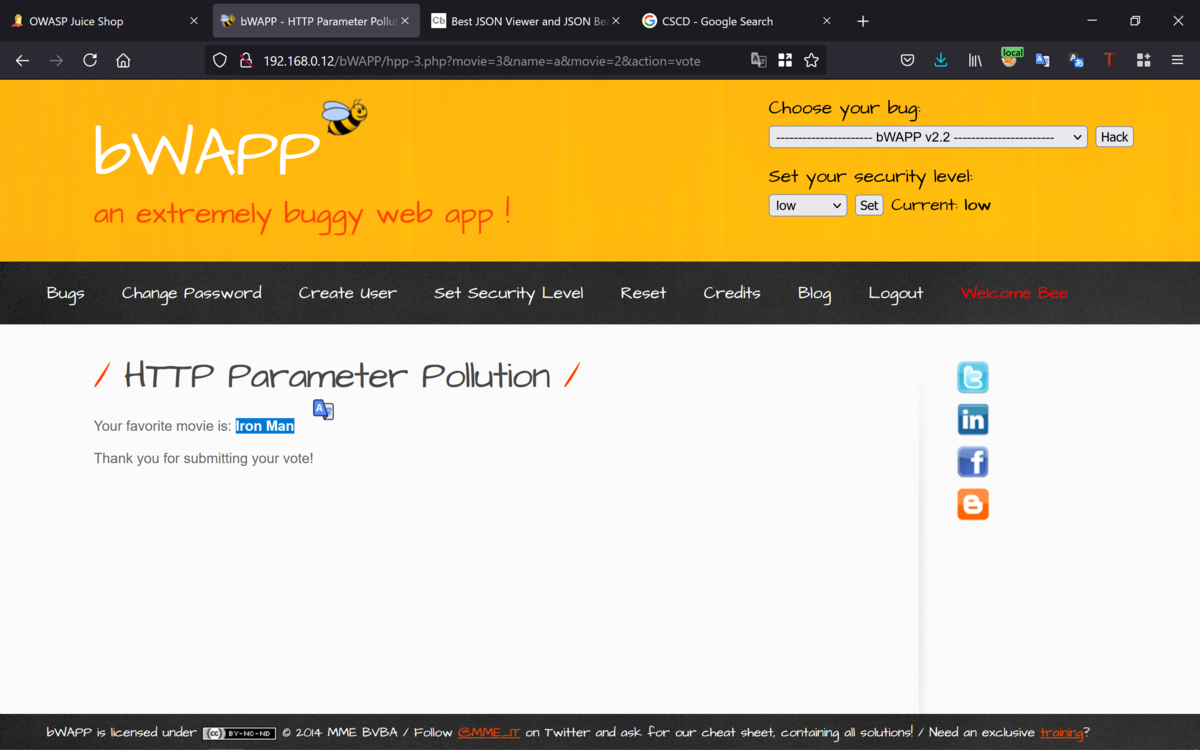Close the OWASP Juice Shop tab

[x=194, y=21]
